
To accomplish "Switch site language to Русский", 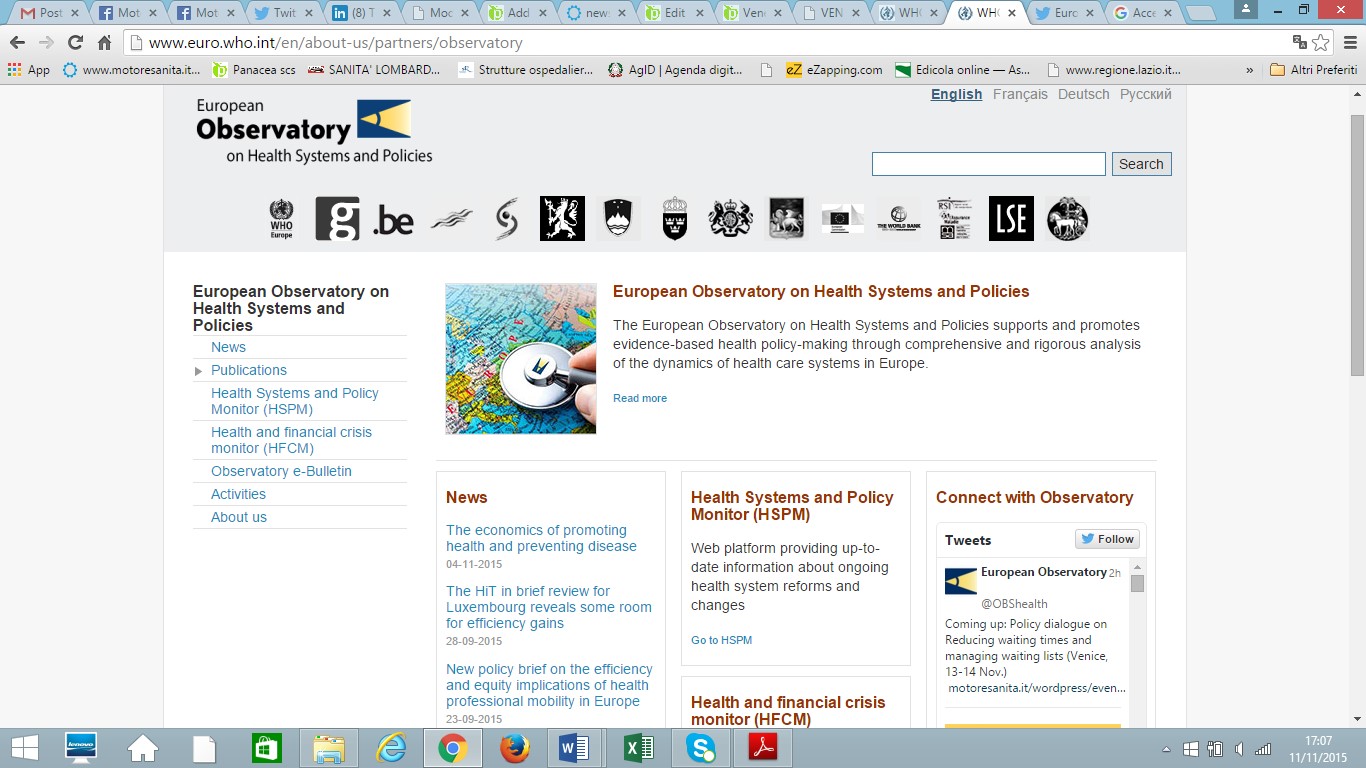I will pos(1146,94).
